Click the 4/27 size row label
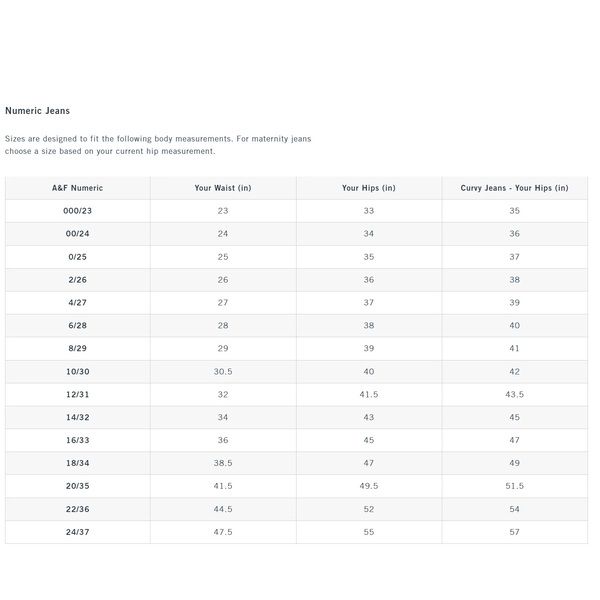 pos(77,303)
